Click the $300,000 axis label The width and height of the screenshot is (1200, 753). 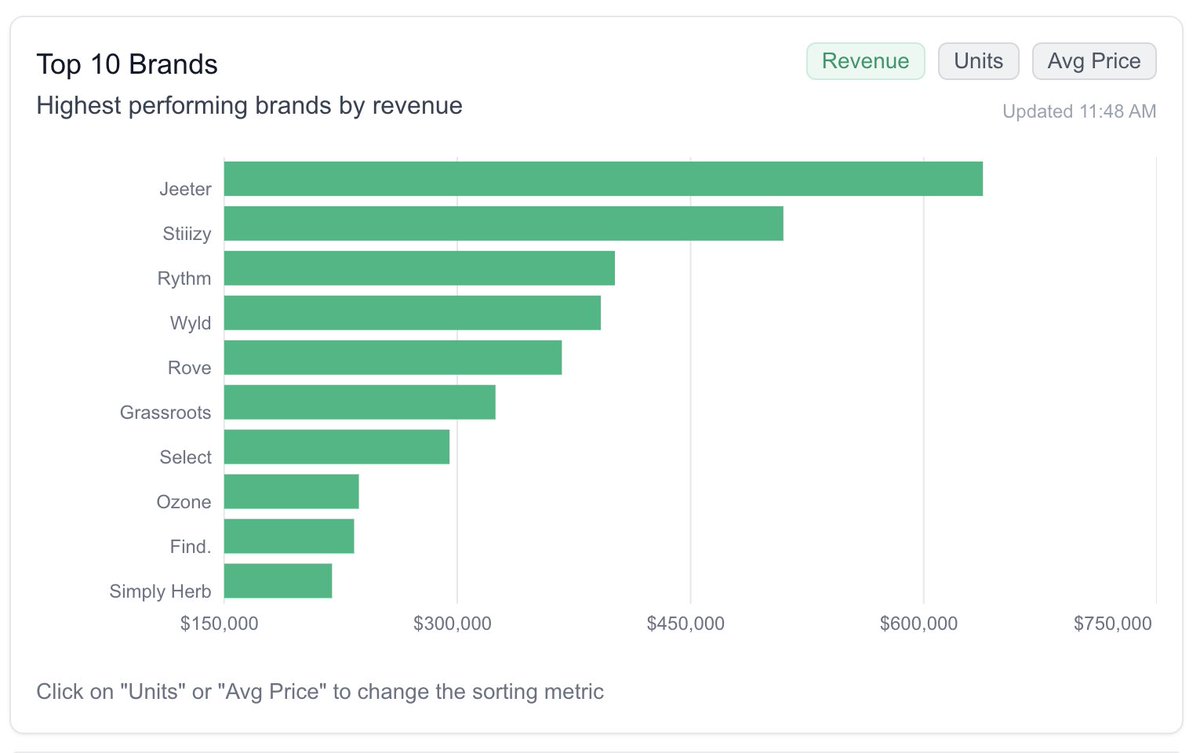pos(452,624)
